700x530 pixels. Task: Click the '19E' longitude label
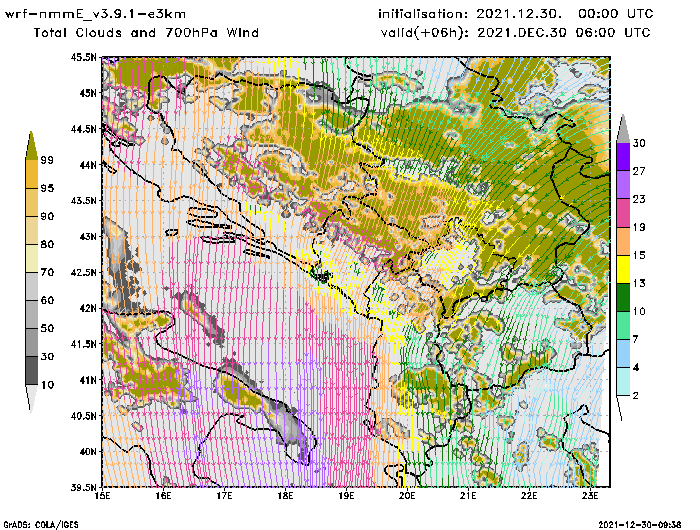(x=346, y=496)
